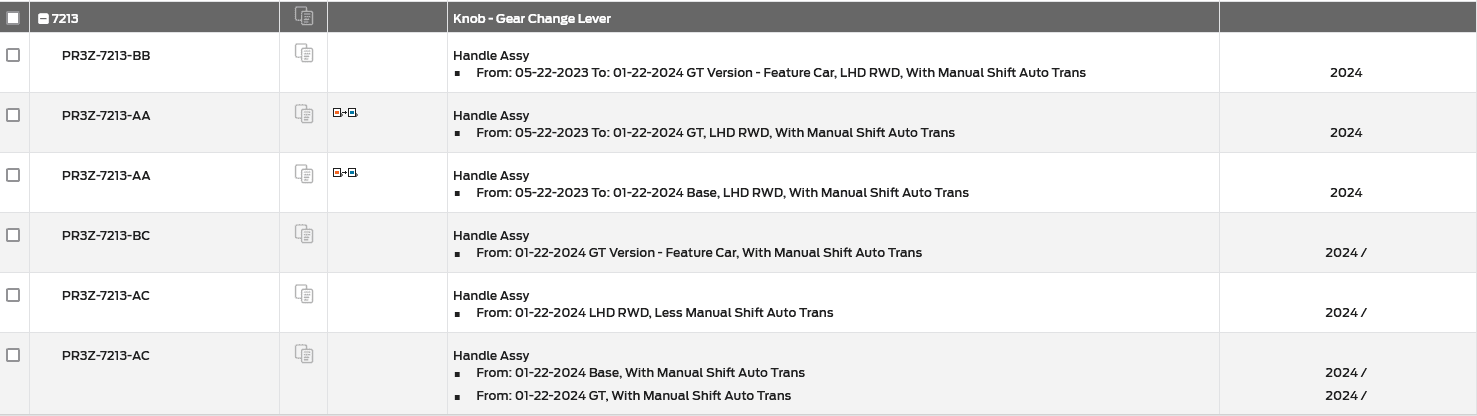Click copy icon for AA GT LHD RWD row
The width and height of the screenshot is (1477, 416).
pyautogui.click(x=304, y=114)
